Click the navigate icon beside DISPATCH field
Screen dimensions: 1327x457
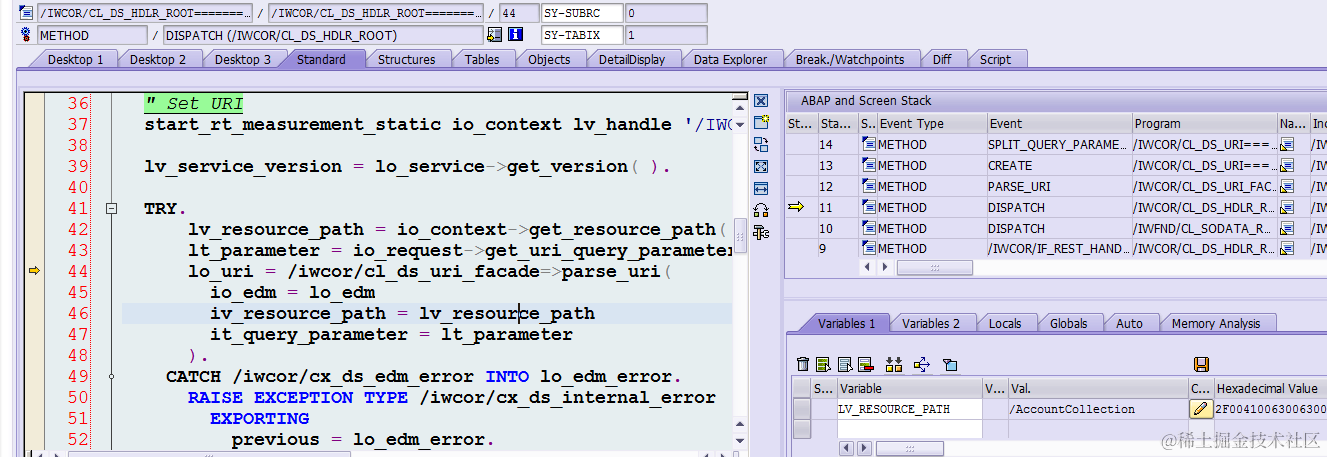494,34
